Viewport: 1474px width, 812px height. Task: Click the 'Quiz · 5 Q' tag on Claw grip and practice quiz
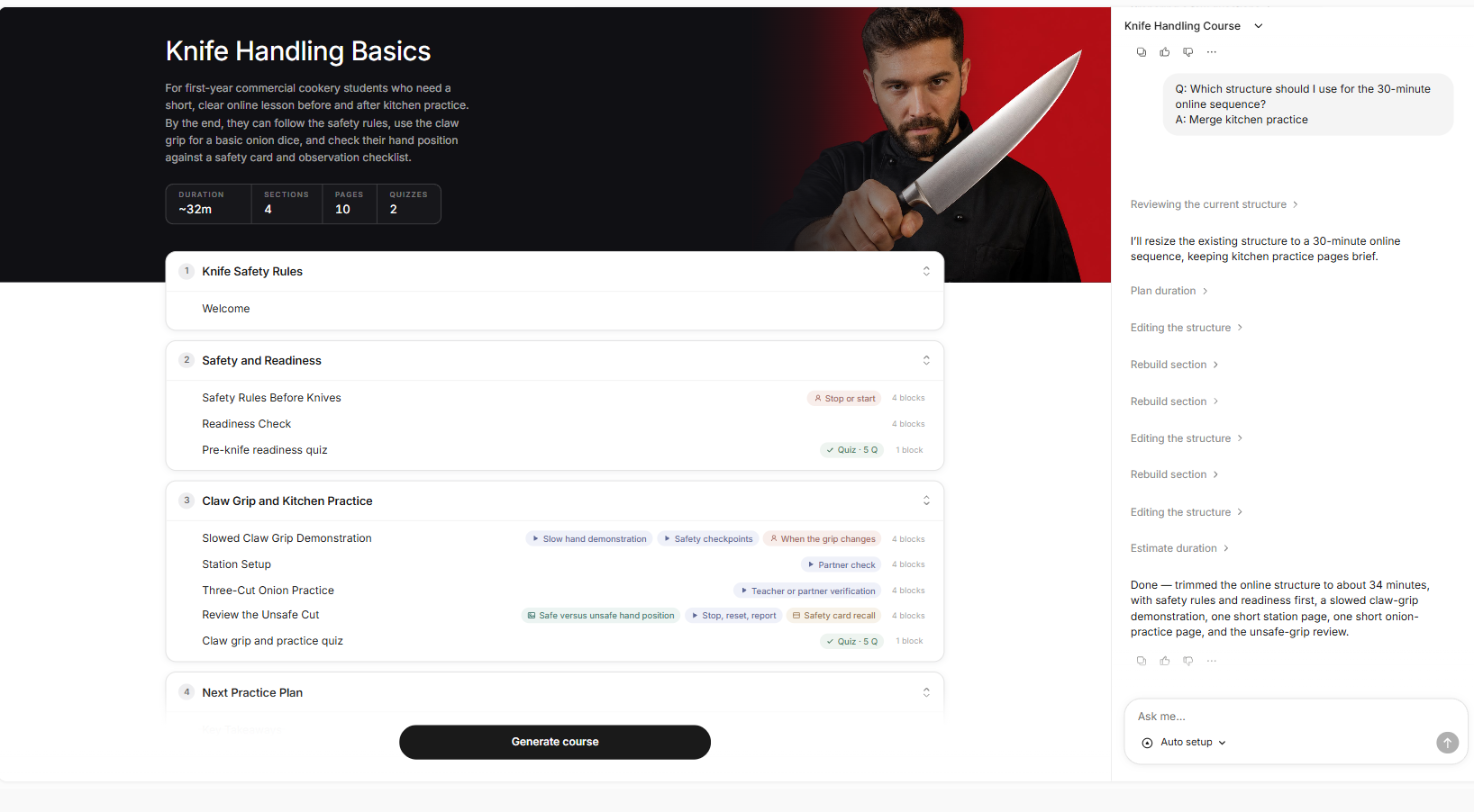[x=852, y=641]
